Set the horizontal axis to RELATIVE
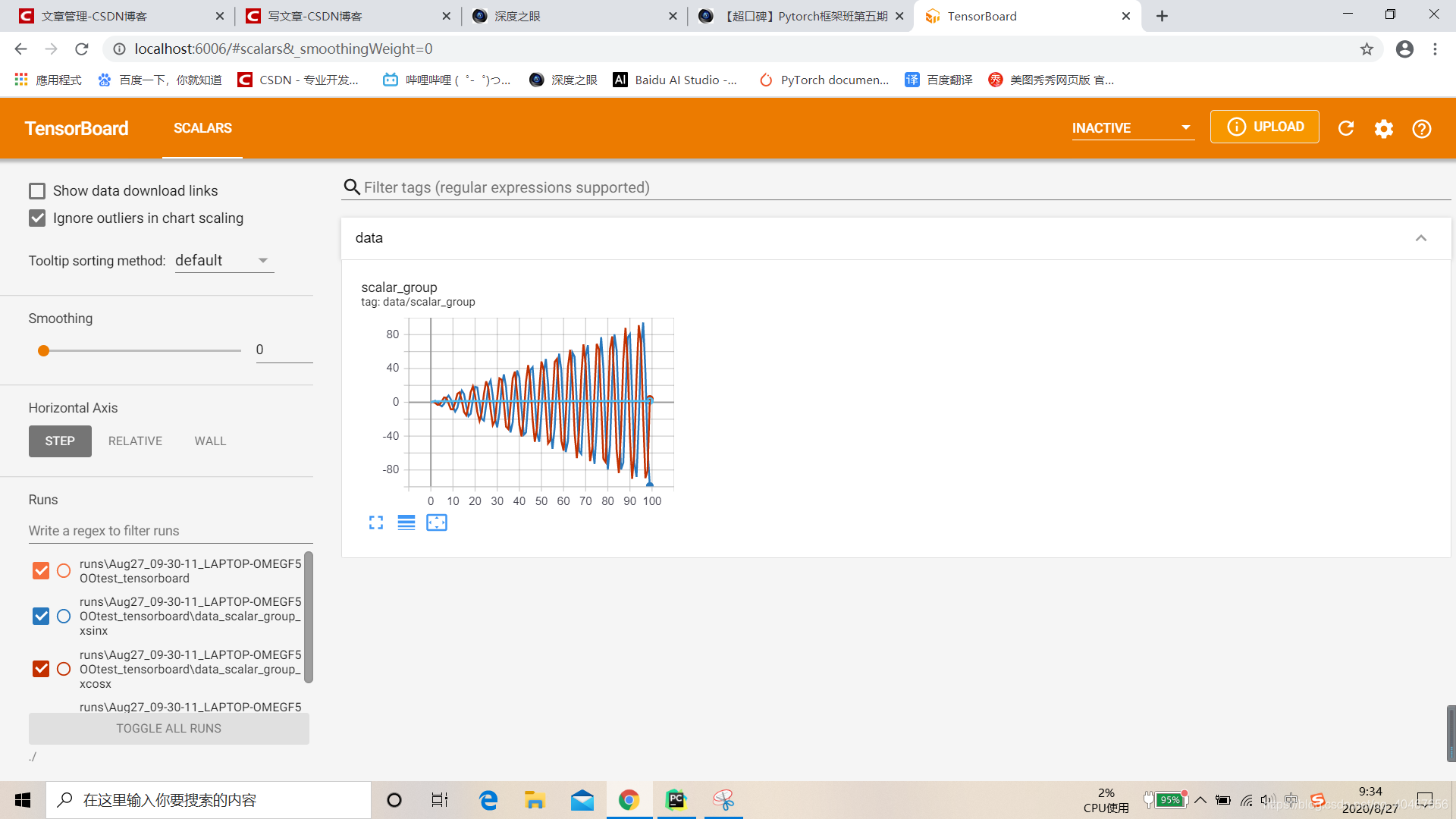 click(135, 441)
